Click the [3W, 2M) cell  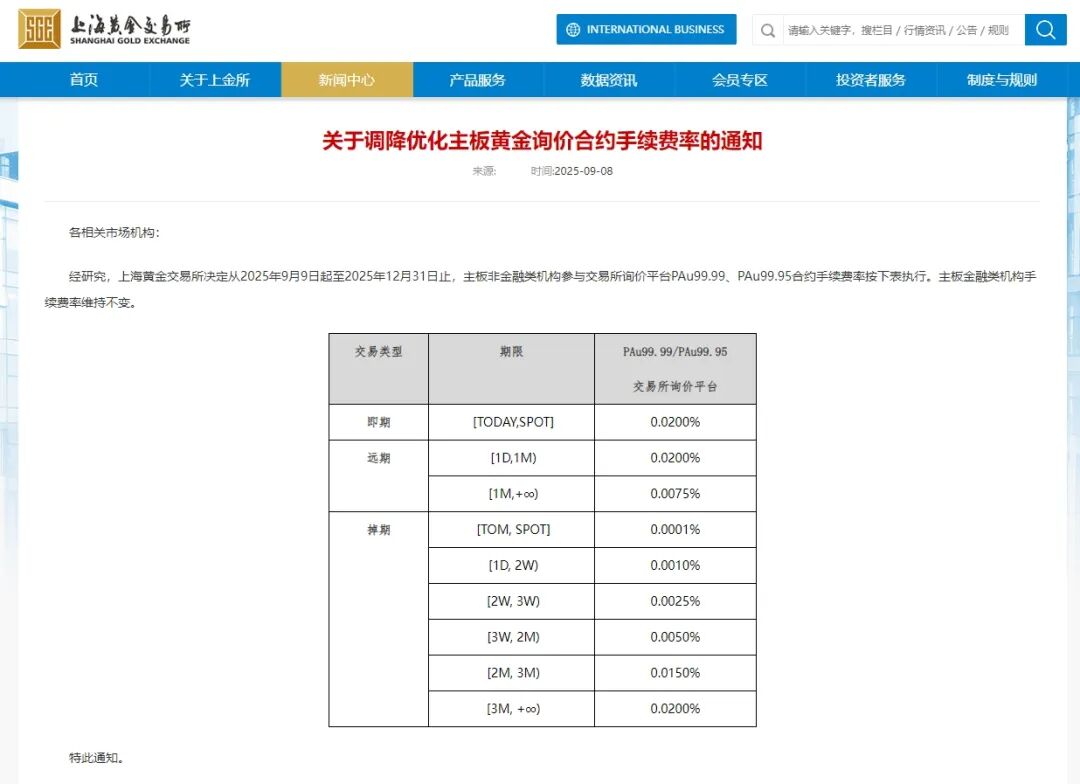513,637
